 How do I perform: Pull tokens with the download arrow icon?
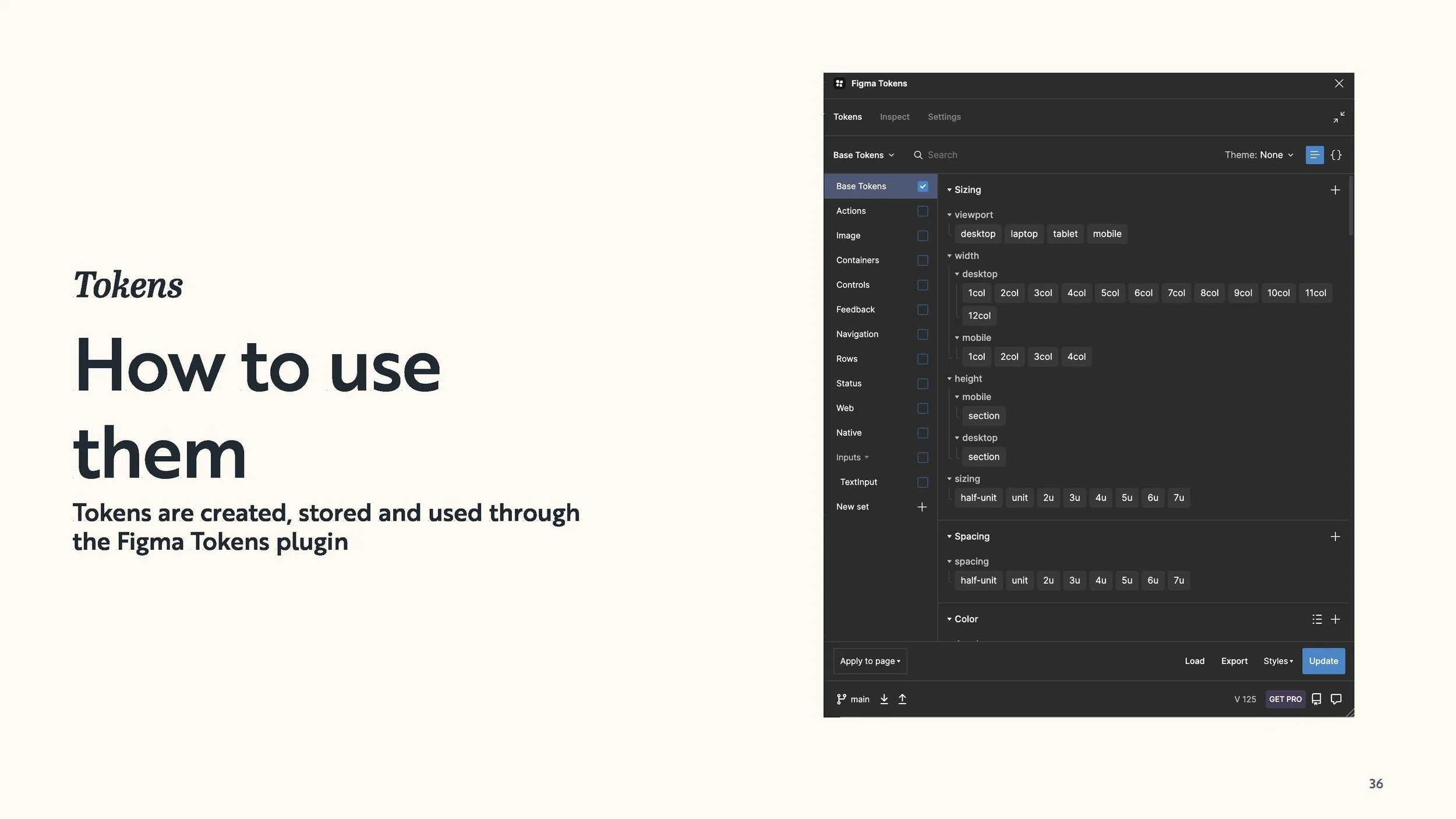tap(884, 699)
